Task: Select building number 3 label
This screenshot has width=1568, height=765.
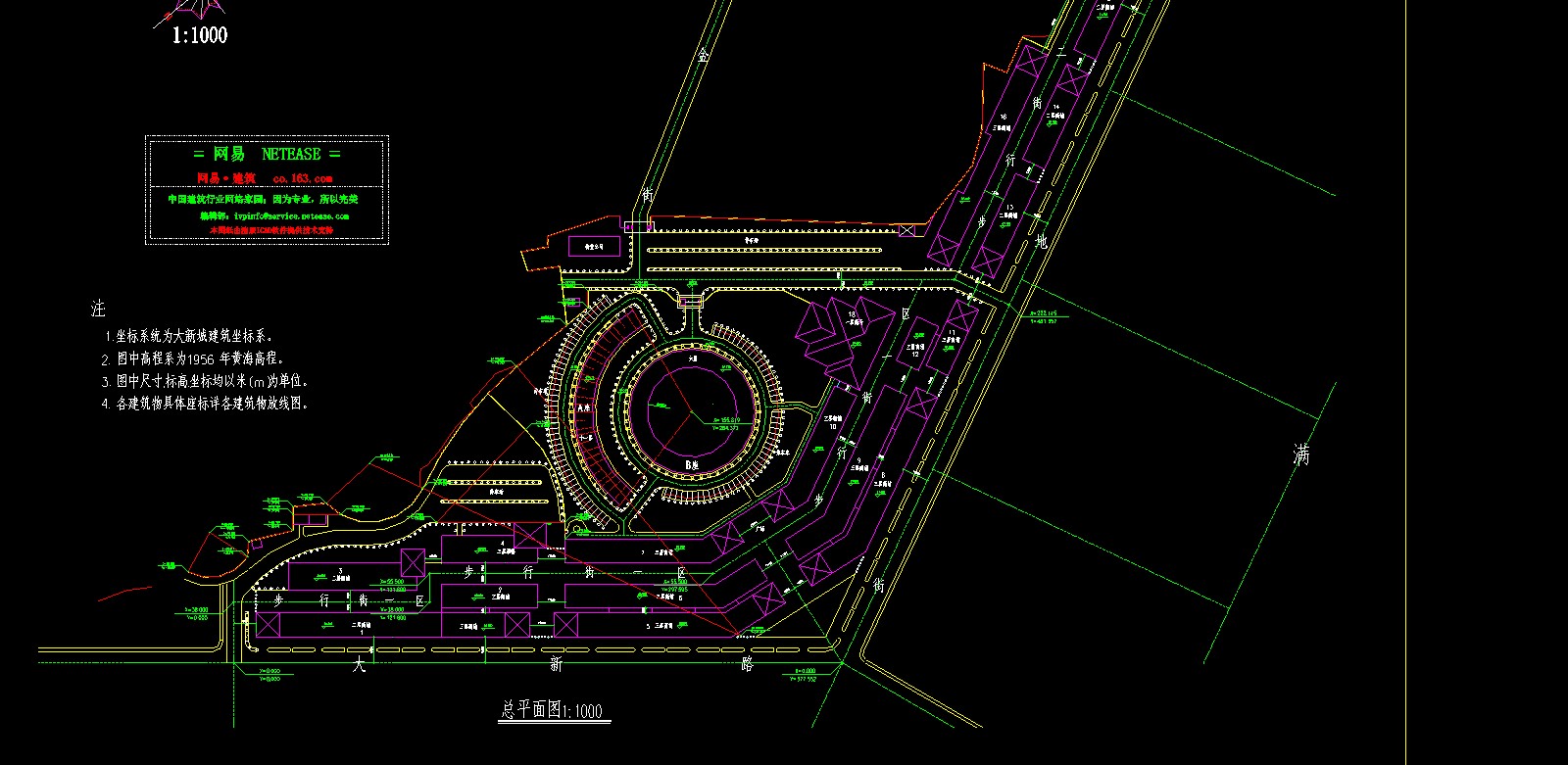Action: click(x=340, y=569)
